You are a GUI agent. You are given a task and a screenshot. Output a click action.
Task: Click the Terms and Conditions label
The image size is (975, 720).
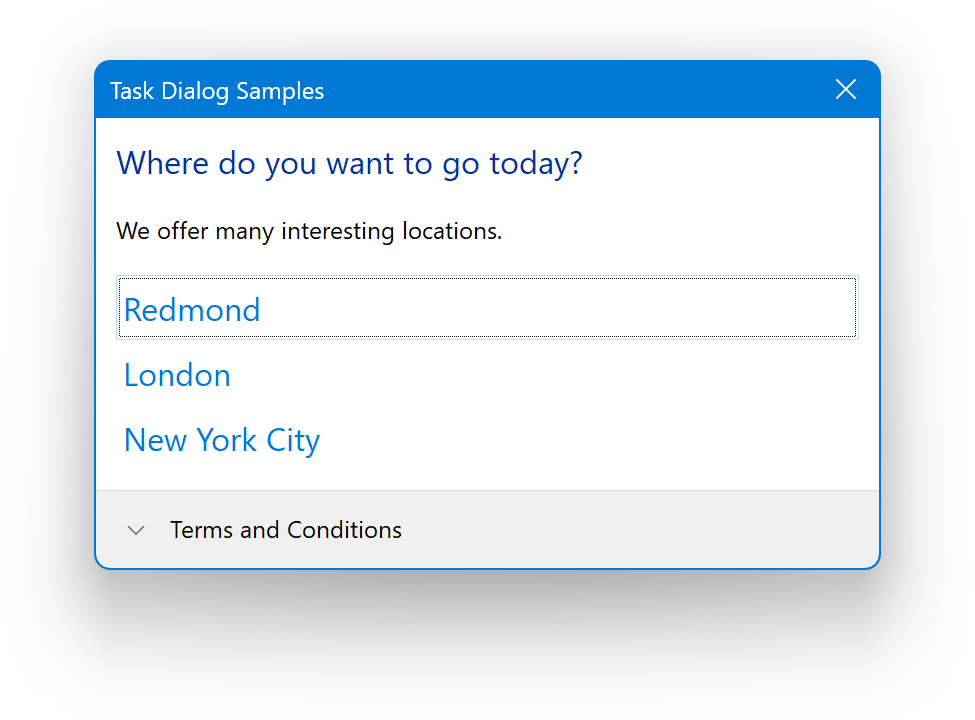click(286, 530)
